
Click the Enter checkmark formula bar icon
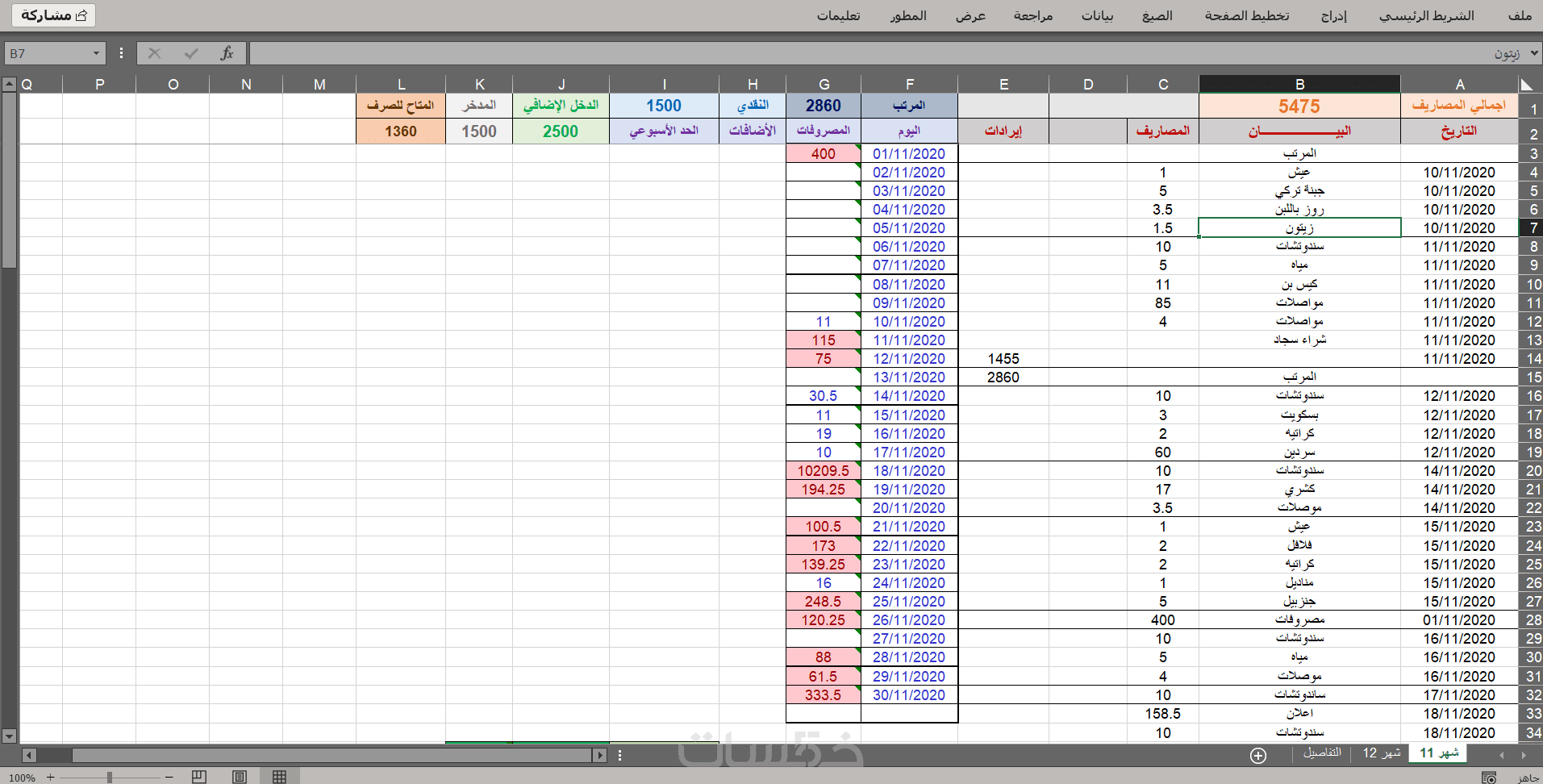coord(191,53)
